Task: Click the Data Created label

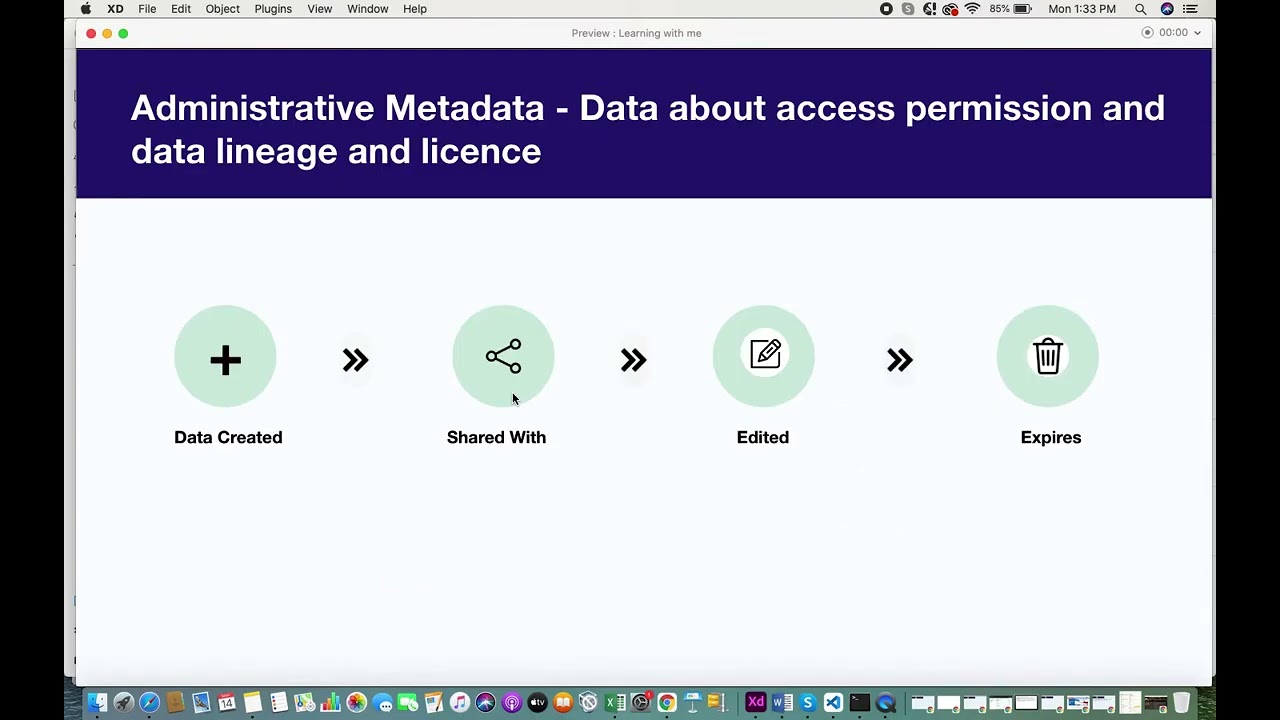Action: 228,437
